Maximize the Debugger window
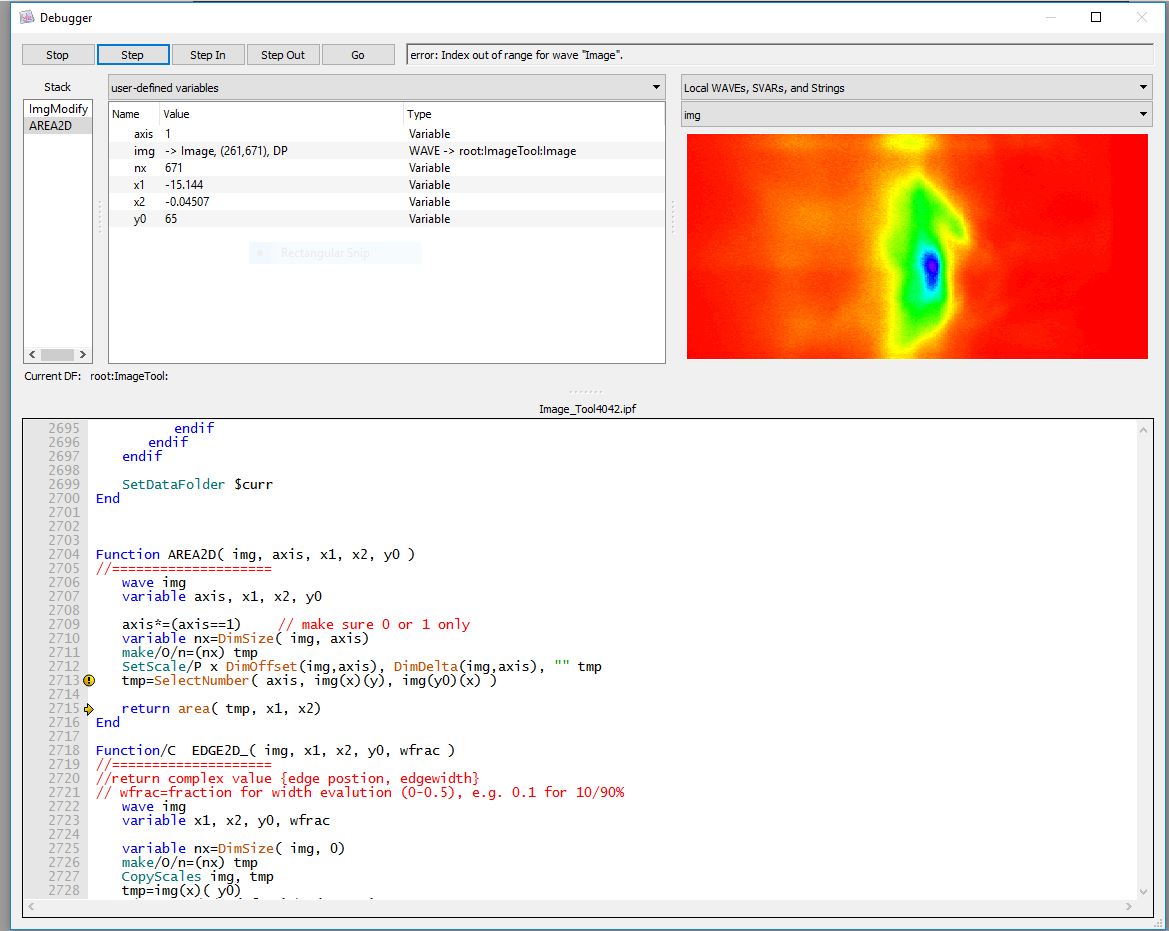Viewport: 1169px width, 931px height. [x=1096, y=17]
